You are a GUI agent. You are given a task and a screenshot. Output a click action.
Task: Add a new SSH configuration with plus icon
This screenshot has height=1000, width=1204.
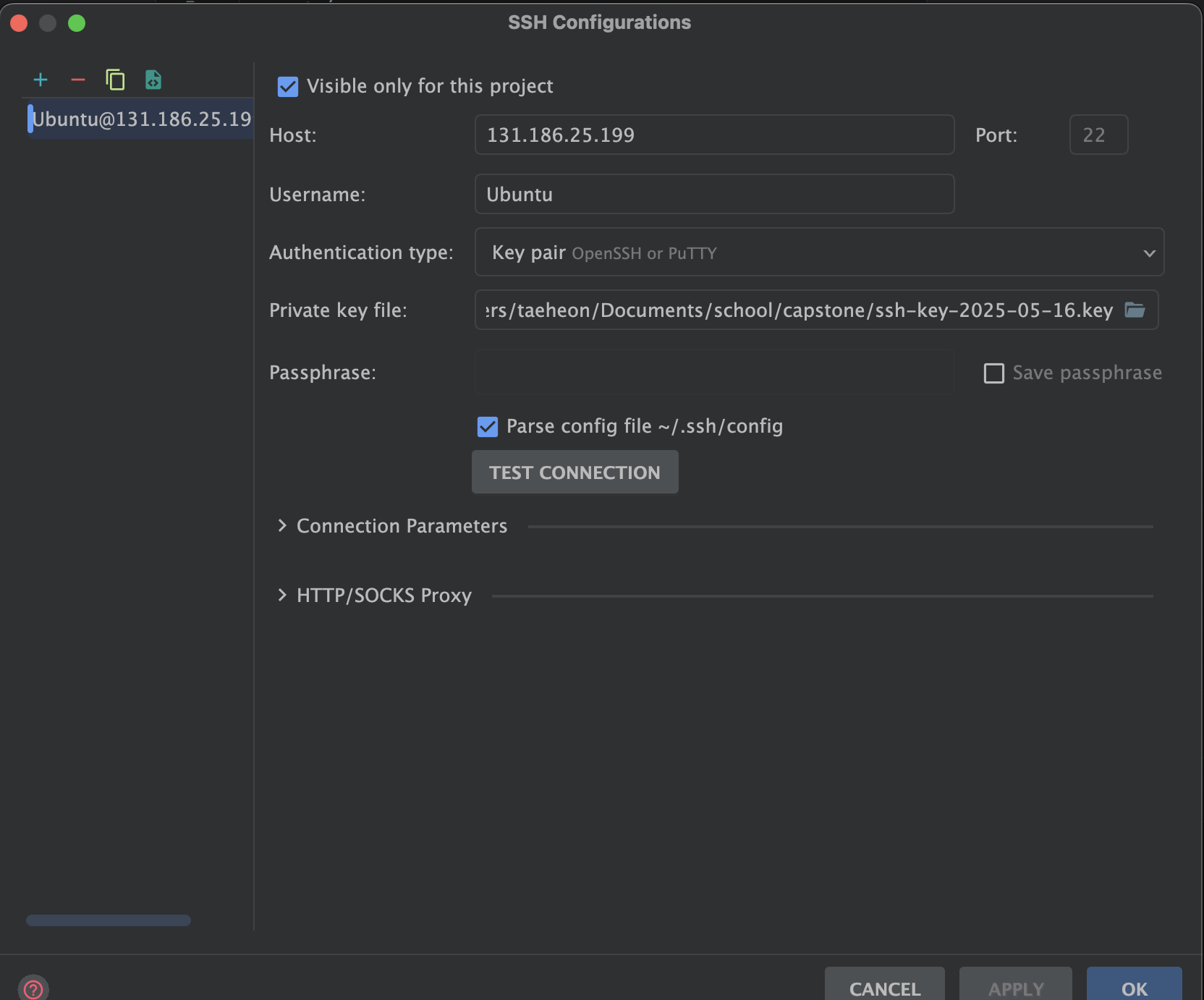pyautogui.click(x=41, y=80)
